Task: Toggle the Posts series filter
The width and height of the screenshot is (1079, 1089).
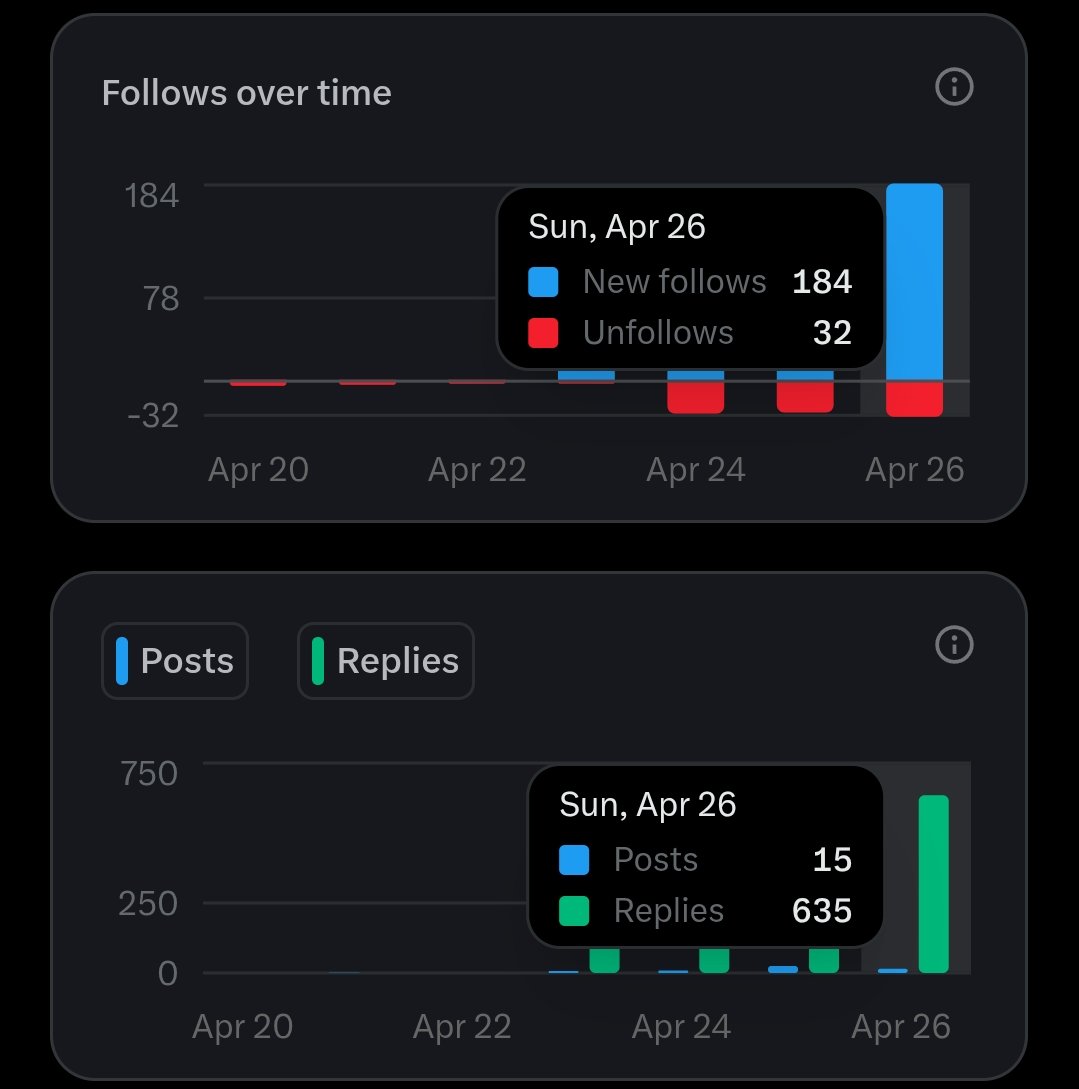Action: point(175,660)
